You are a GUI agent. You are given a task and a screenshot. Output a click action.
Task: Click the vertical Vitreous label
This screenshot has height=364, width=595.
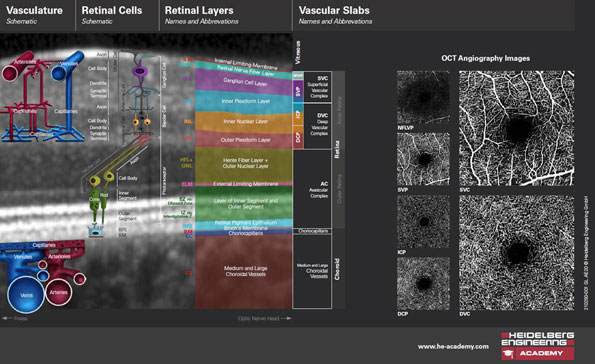(x=298, y=52)
